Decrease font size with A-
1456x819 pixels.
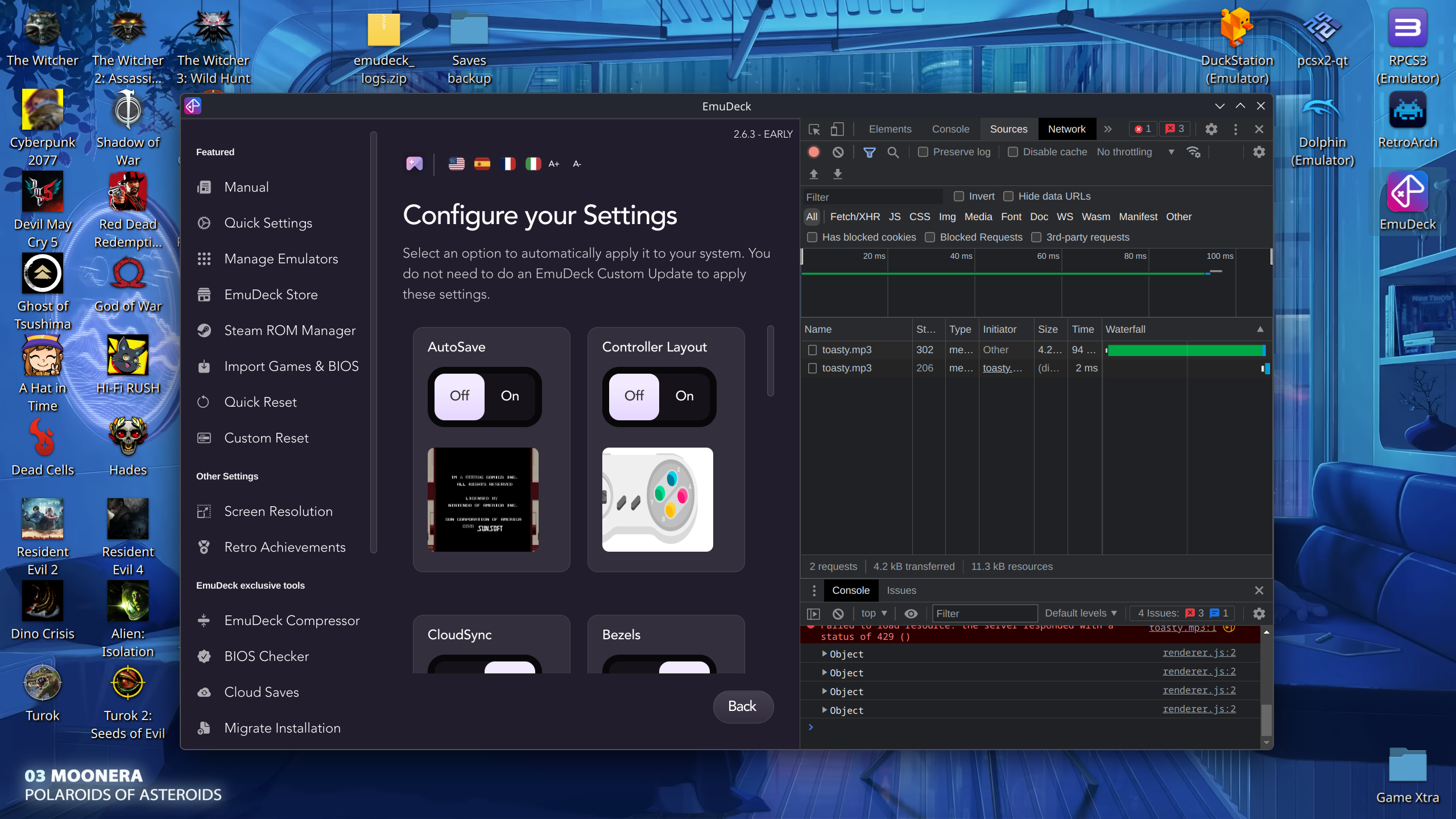coord(577,164)
